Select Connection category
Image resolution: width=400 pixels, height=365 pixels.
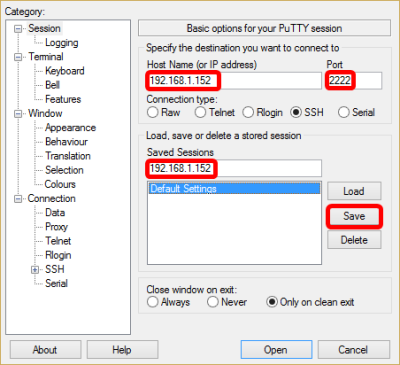click(x=51, y=199)
